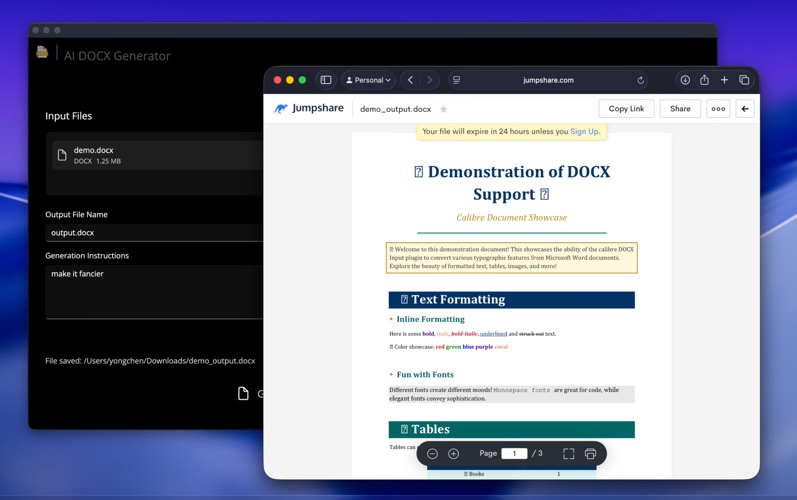Viewport: 797px width, 500px height.
Task: Show Safari tab overview
Action: tap(744, 80)
